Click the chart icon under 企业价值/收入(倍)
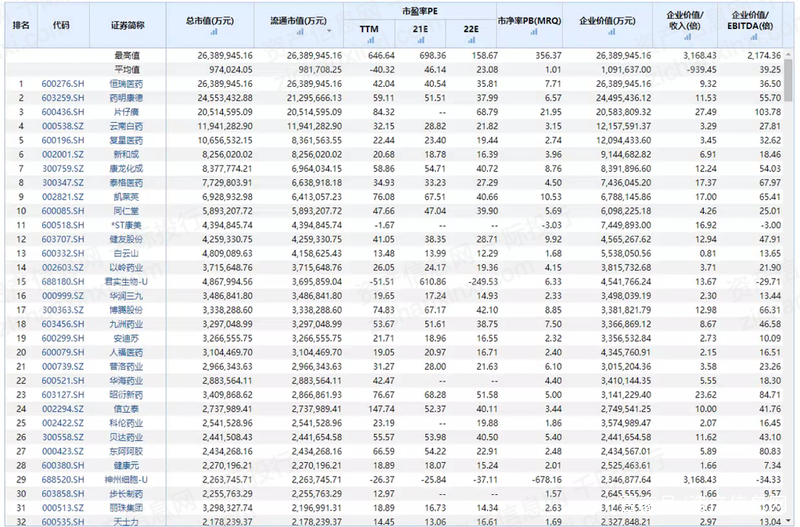The image size is (800, 527). click(x=687, y=37)
